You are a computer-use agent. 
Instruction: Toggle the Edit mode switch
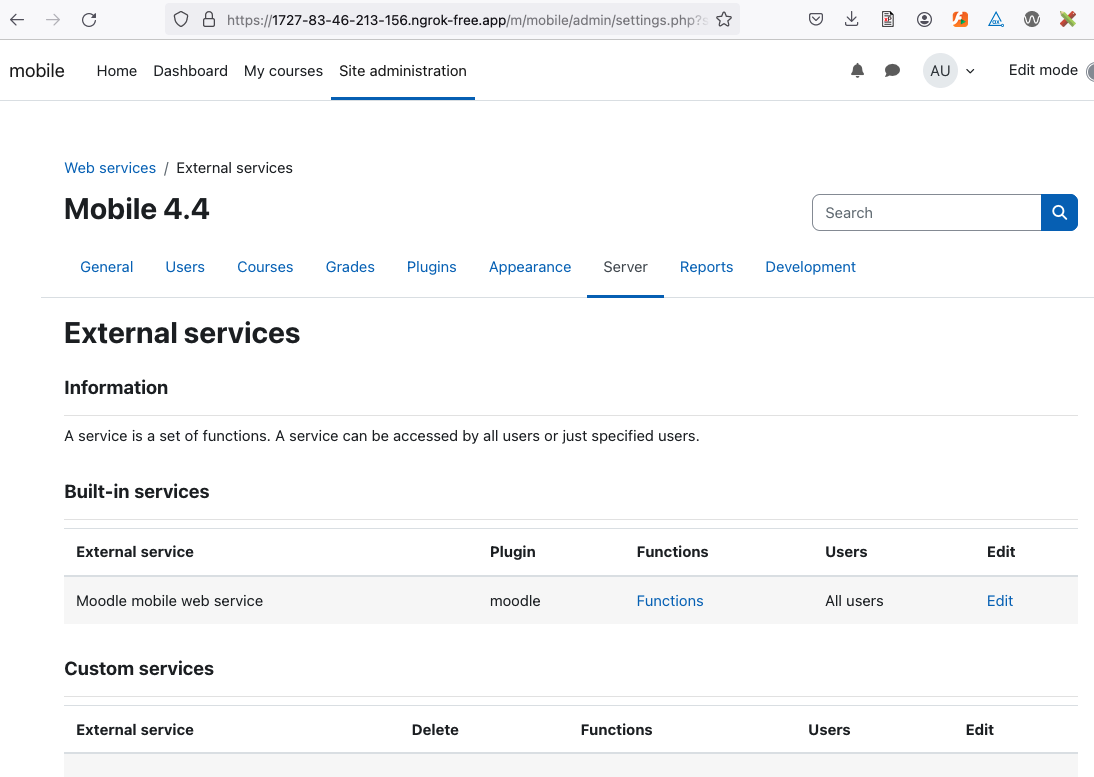1089,70
